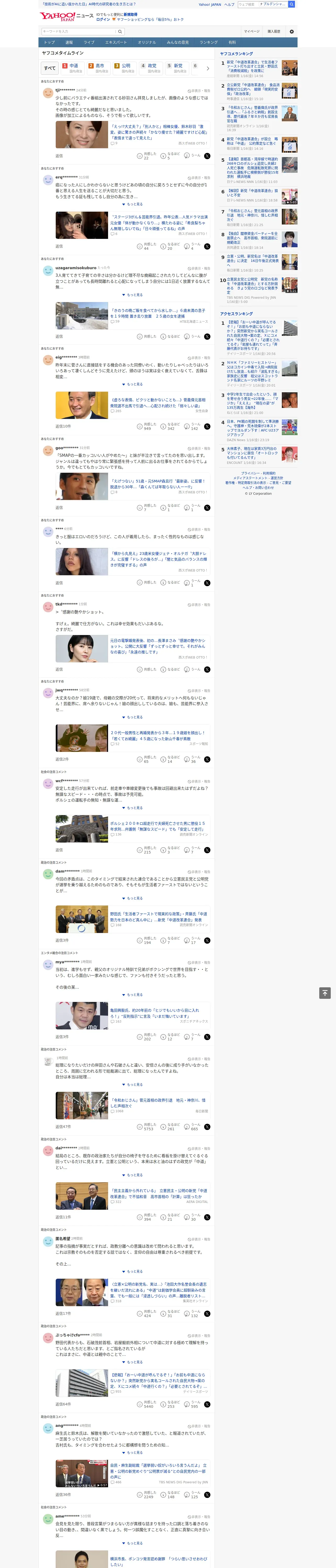This screenshot has width=336, height=1568.
Task: Open 返信10件 replies on eig's comment
Action: tap(63, 427)
